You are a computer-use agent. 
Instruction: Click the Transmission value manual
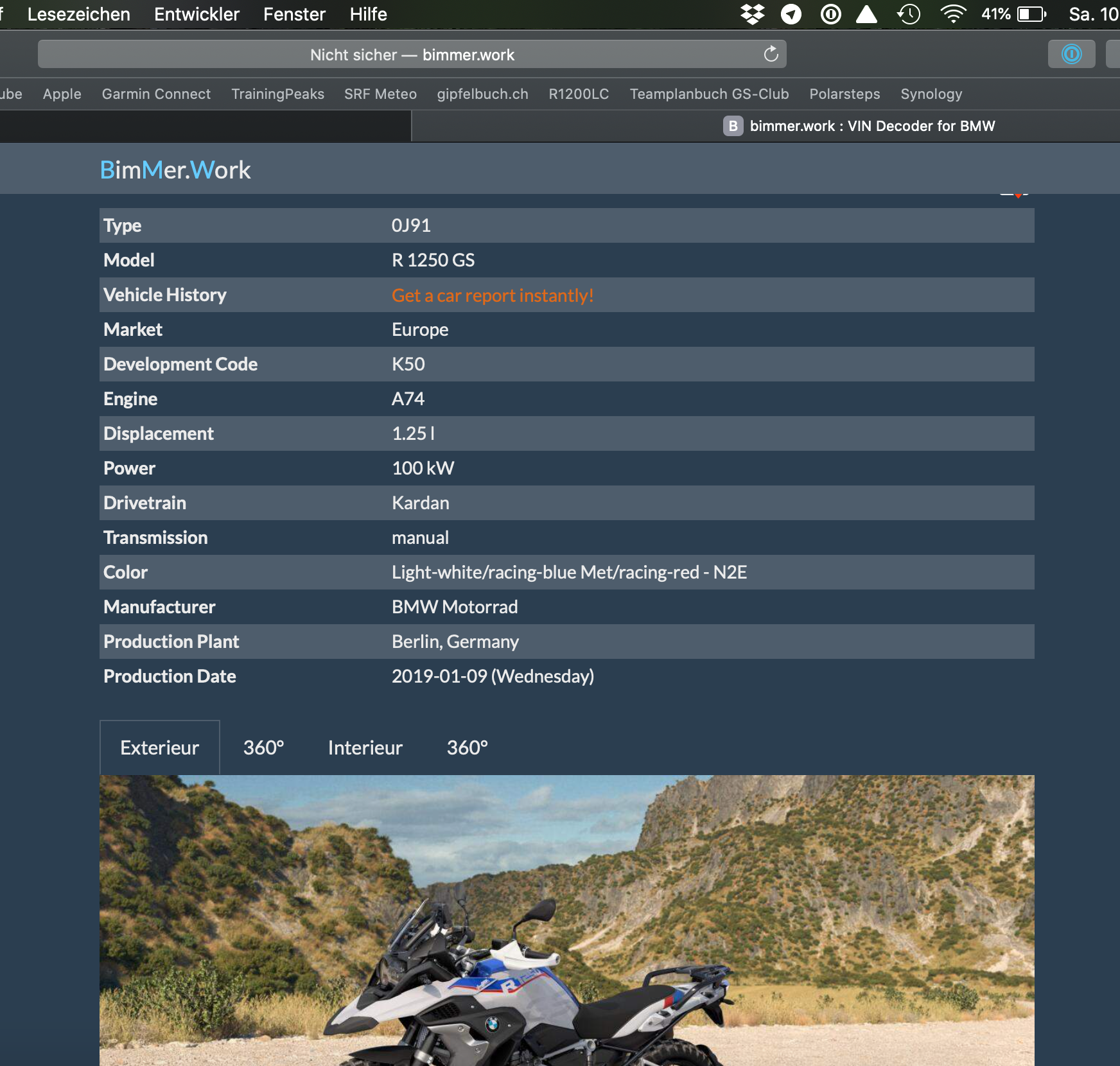[420, 537]
